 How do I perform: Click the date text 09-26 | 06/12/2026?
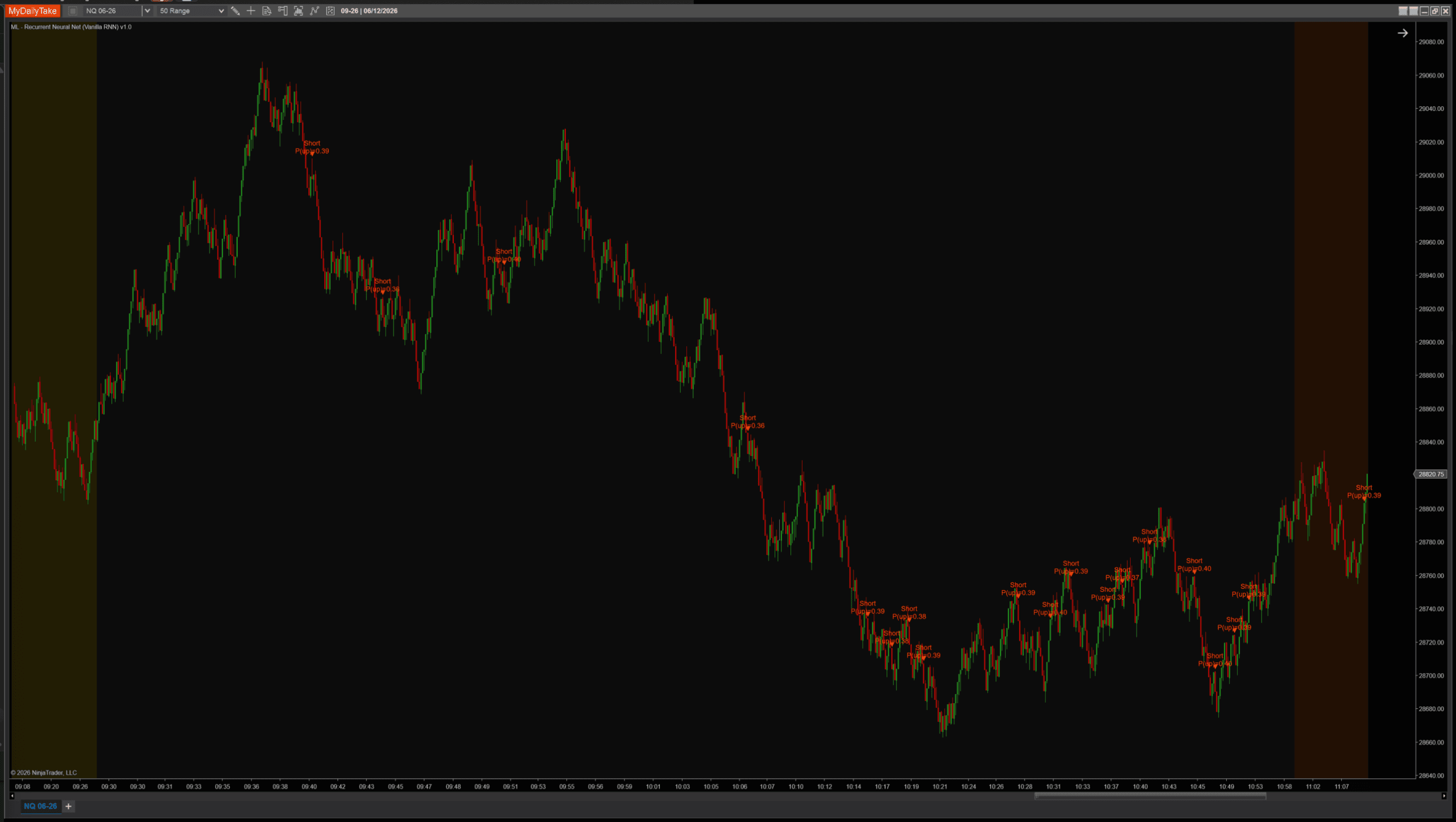369,11
